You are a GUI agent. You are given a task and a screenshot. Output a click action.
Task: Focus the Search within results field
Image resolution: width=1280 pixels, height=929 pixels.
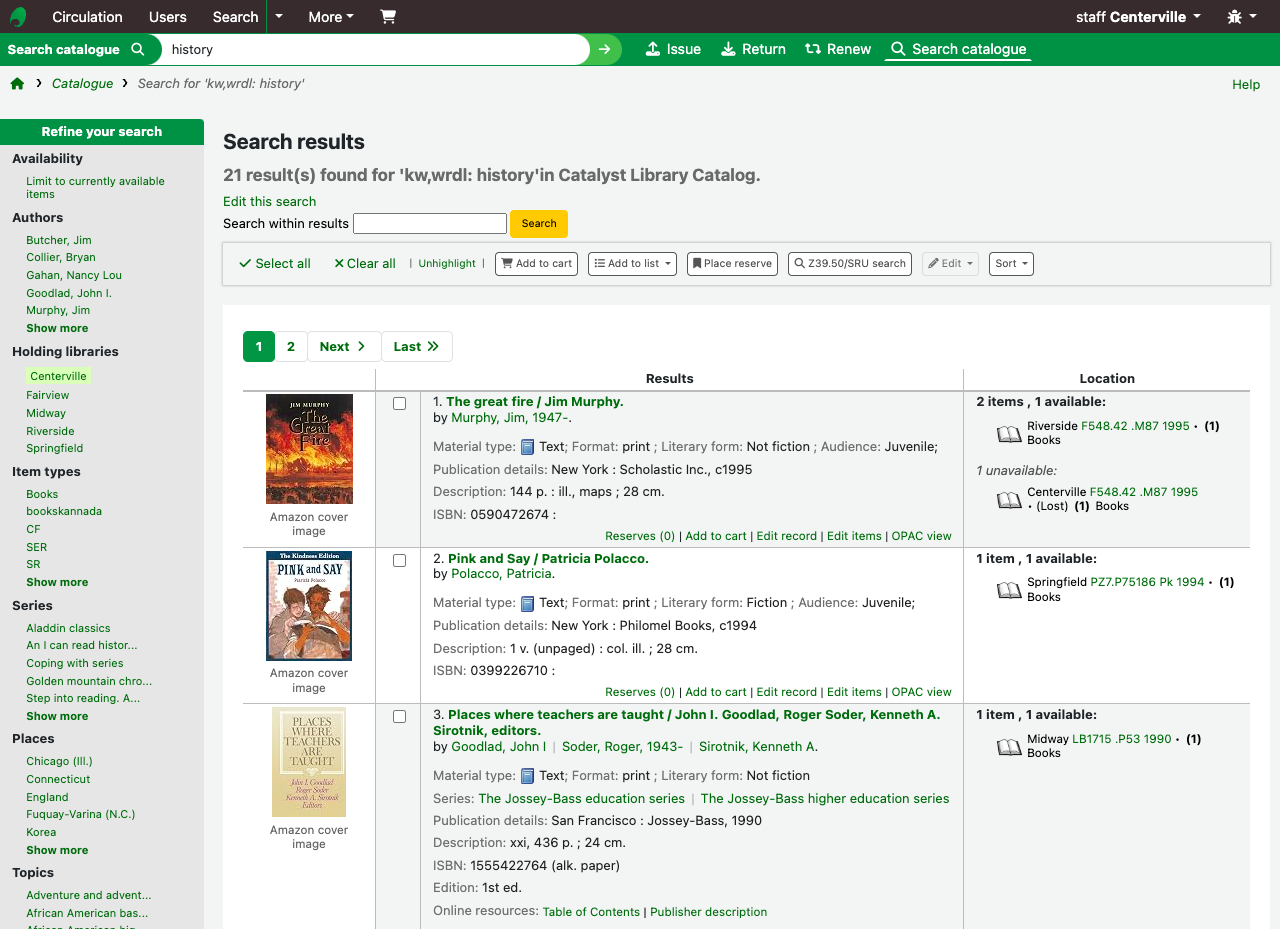(430, 224)
